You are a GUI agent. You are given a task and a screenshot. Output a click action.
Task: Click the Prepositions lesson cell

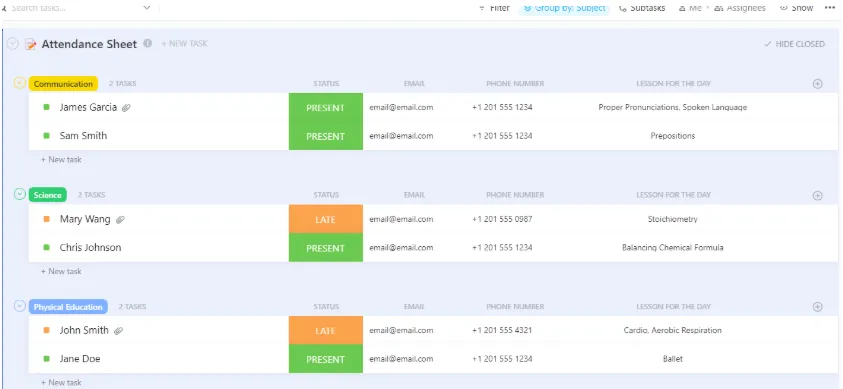(673, 136)
